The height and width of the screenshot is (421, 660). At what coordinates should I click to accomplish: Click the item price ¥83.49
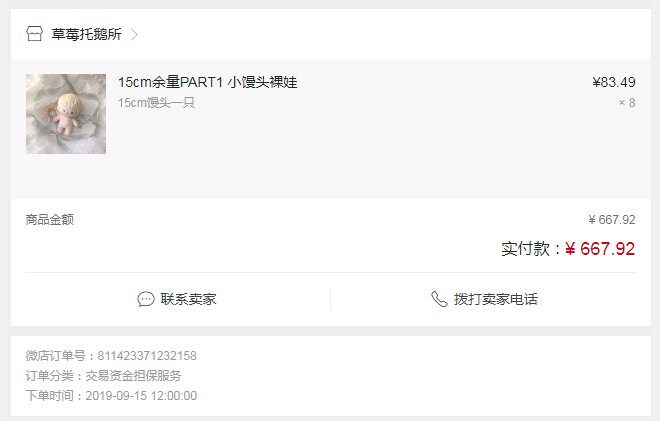pyautogui.click(x=614, y=82)
